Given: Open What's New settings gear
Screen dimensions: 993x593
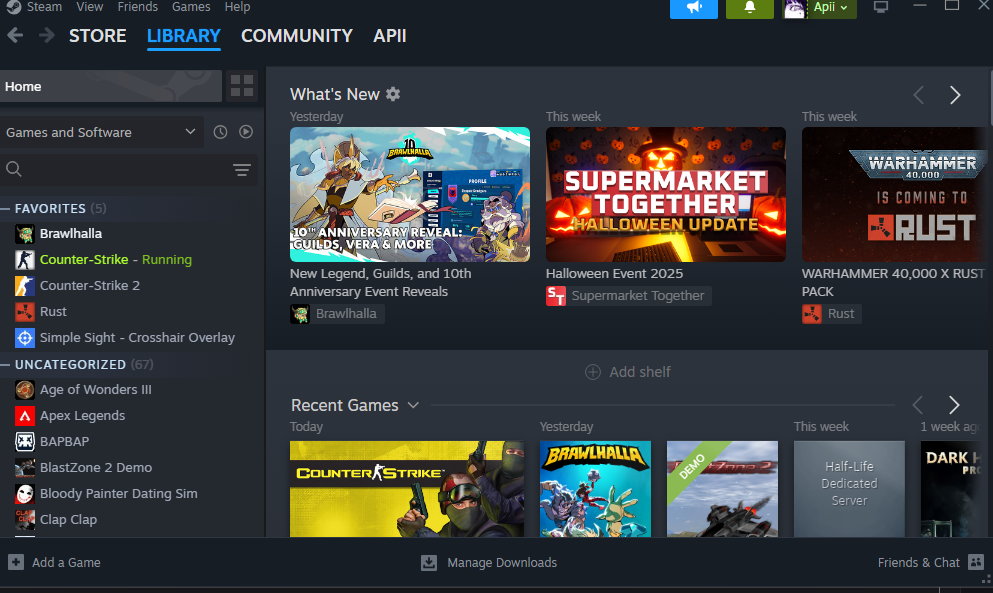Looking at the screenshot, I should (x=393, y=94).
